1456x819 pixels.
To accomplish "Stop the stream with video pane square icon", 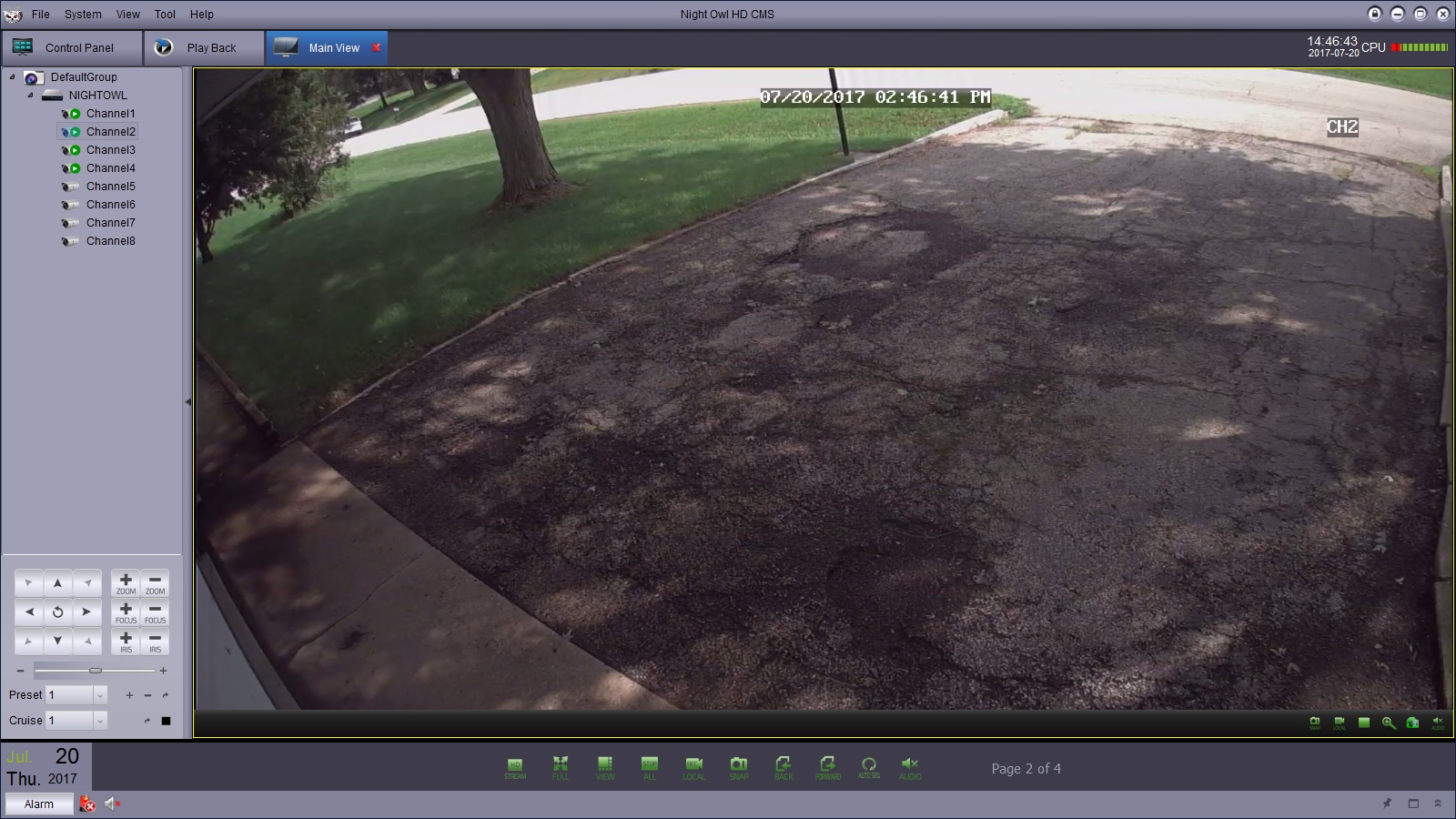I will click(x=1364, y=723).
